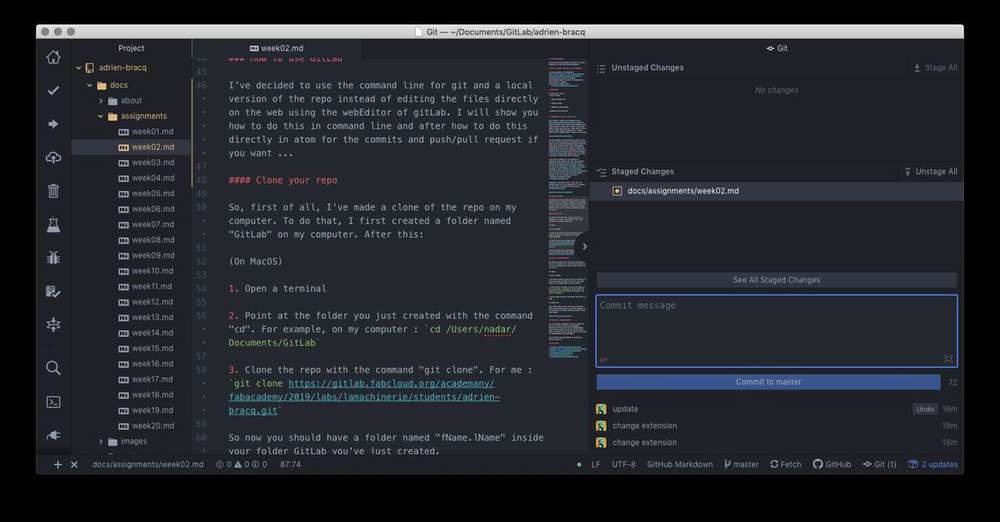Screen dimensions: 1000x522
Task: Click the Unstage All button
Action: click(930, 172)
